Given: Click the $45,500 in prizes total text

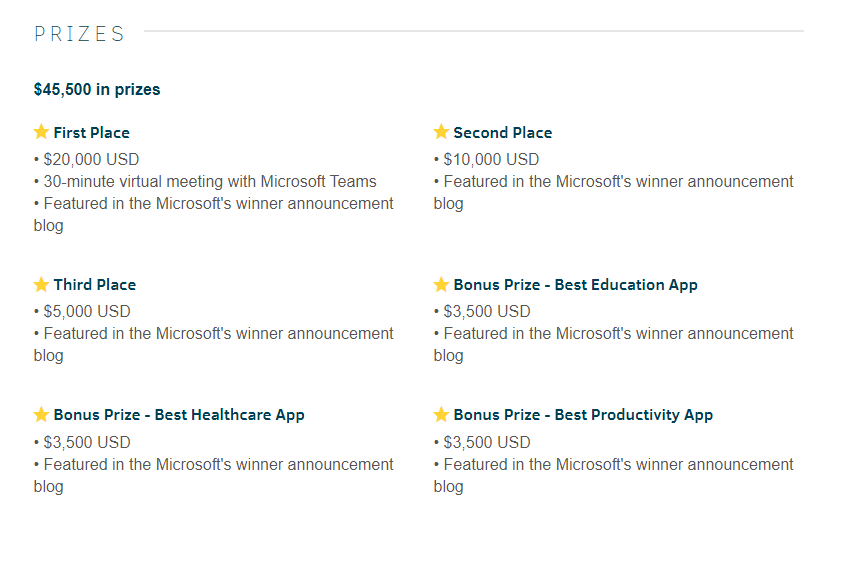Looking at the screenshot, I should tap(97, 89).
